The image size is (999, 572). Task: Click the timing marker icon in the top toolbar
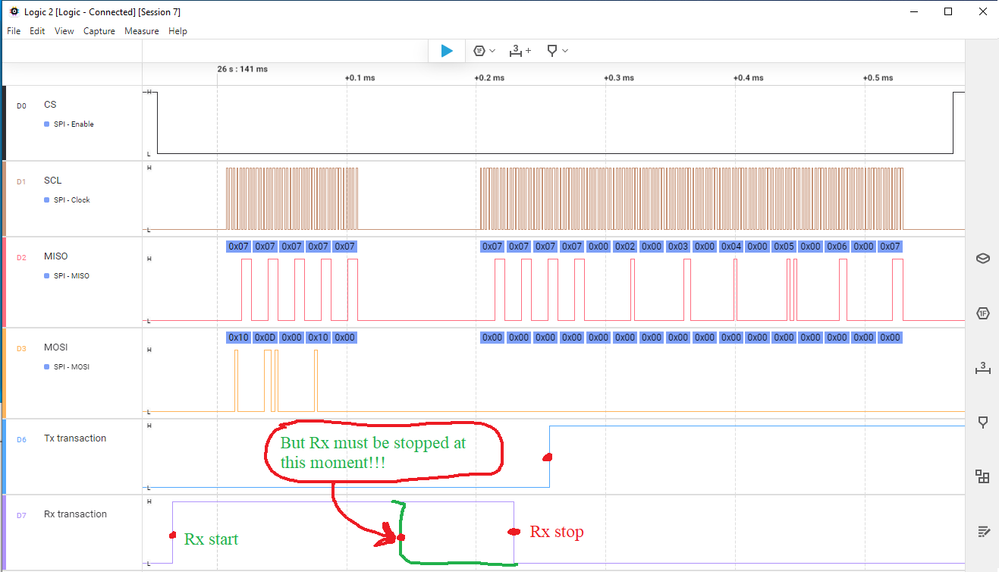[x=552, y=51]
